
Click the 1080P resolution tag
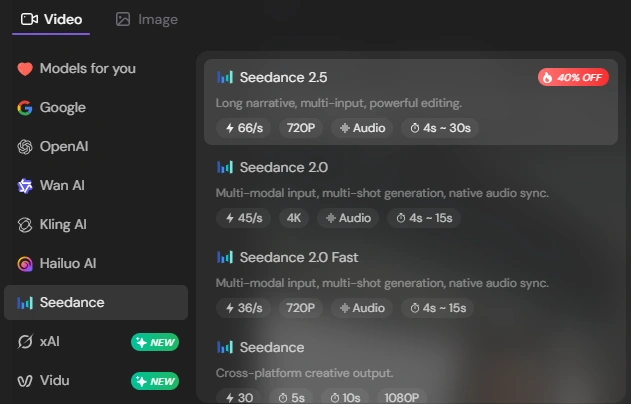pyautogui.click(x=402, y=398)
